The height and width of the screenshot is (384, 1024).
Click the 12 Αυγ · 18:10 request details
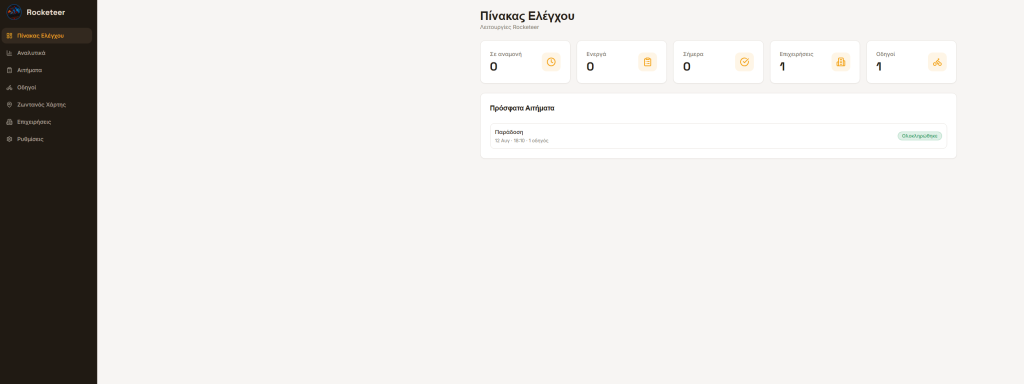click(x=521, y=140)
